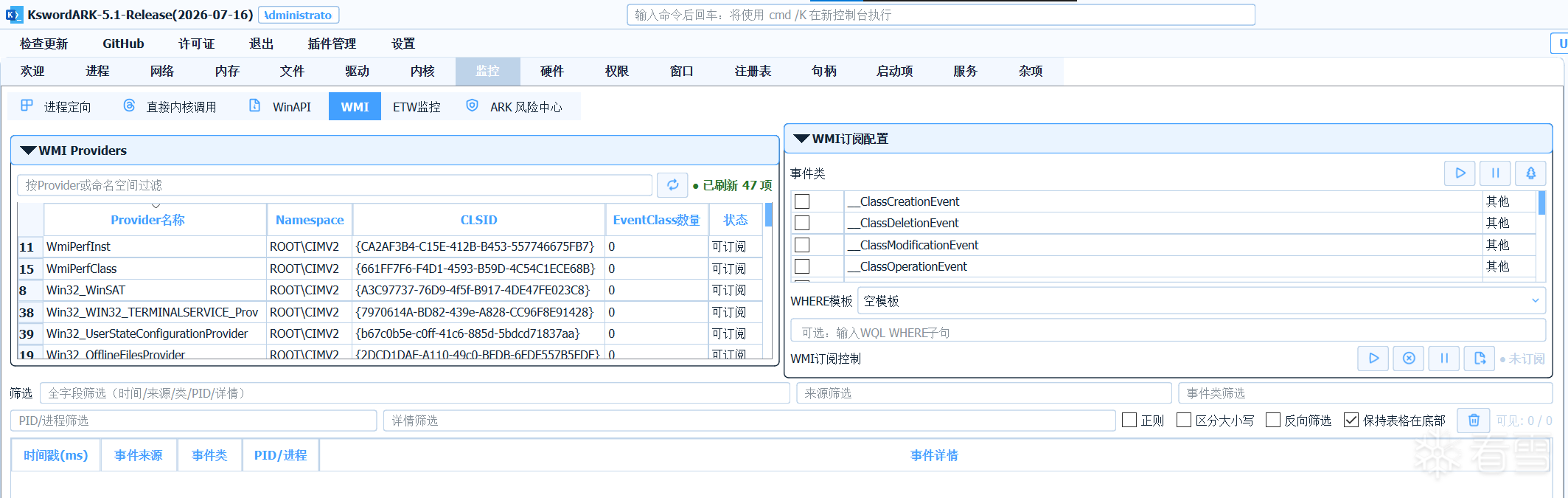This screenshot has height=498, width=1568.
Task: Click the play icon in the 事件类 row
Action: coord(1460,173)
